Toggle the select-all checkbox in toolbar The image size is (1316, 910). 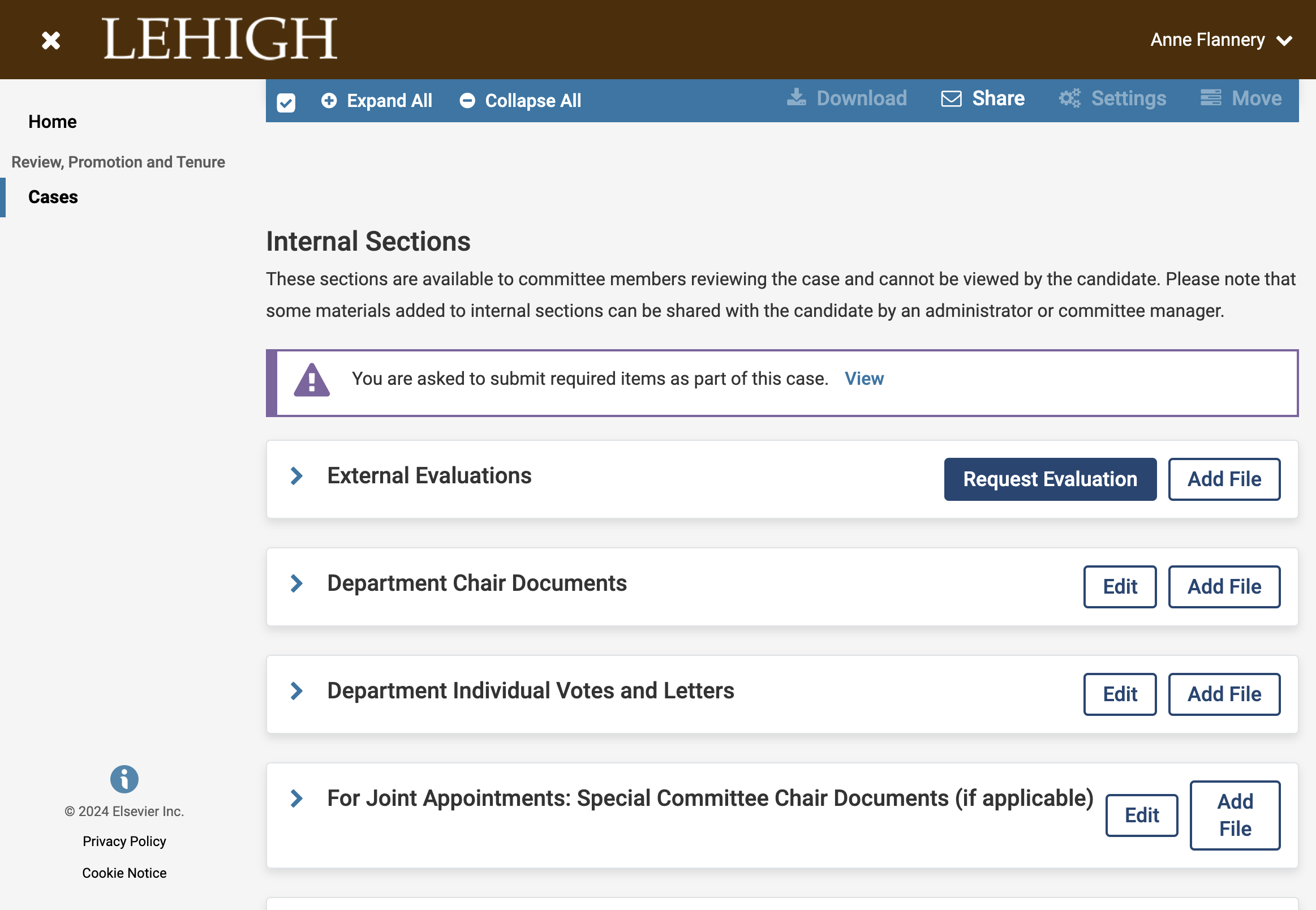(x=286, y=102)
